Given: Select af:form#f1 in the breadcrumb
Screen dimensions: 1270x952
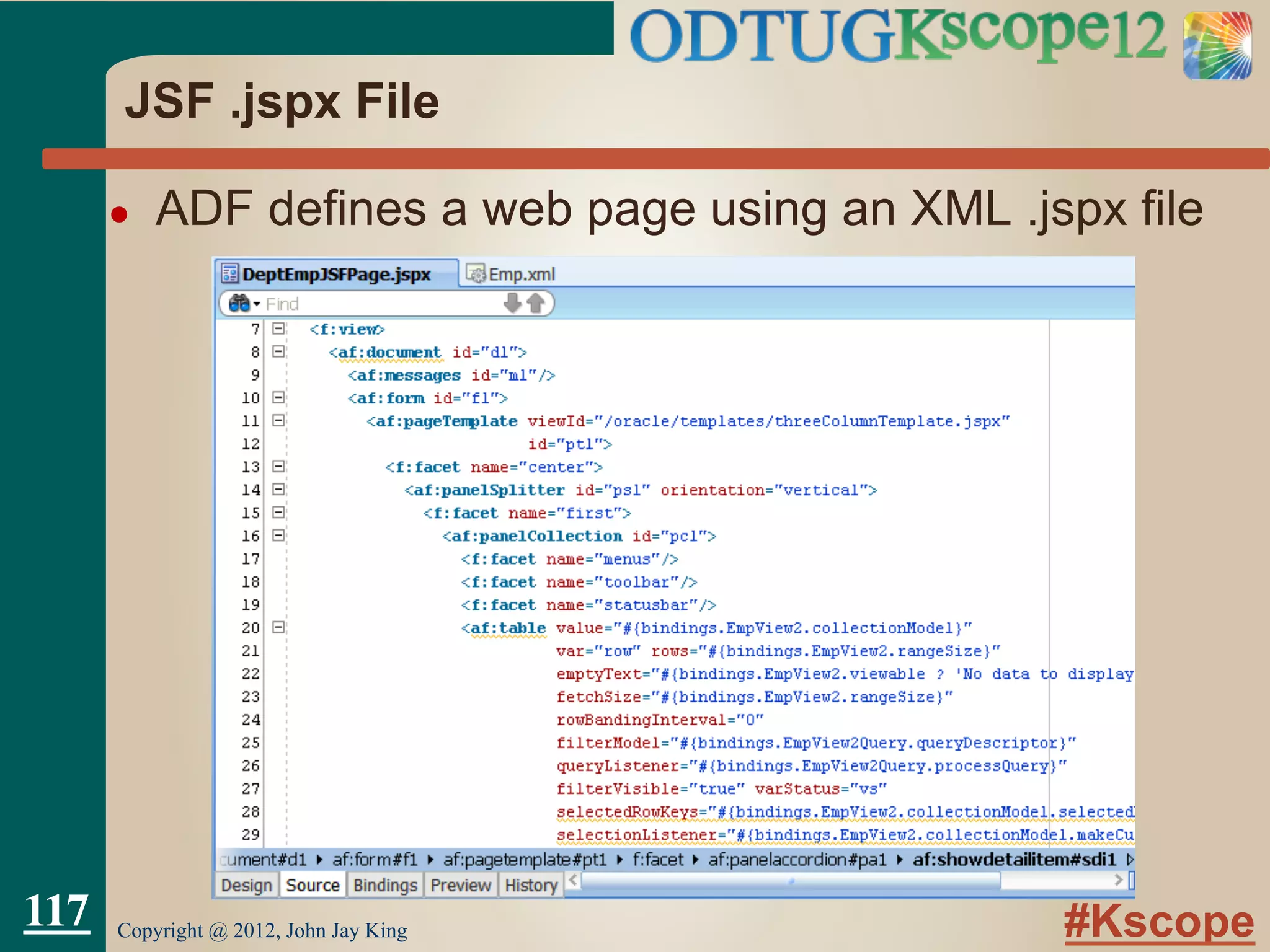Looking at the screenshot, I should point(375,860).
